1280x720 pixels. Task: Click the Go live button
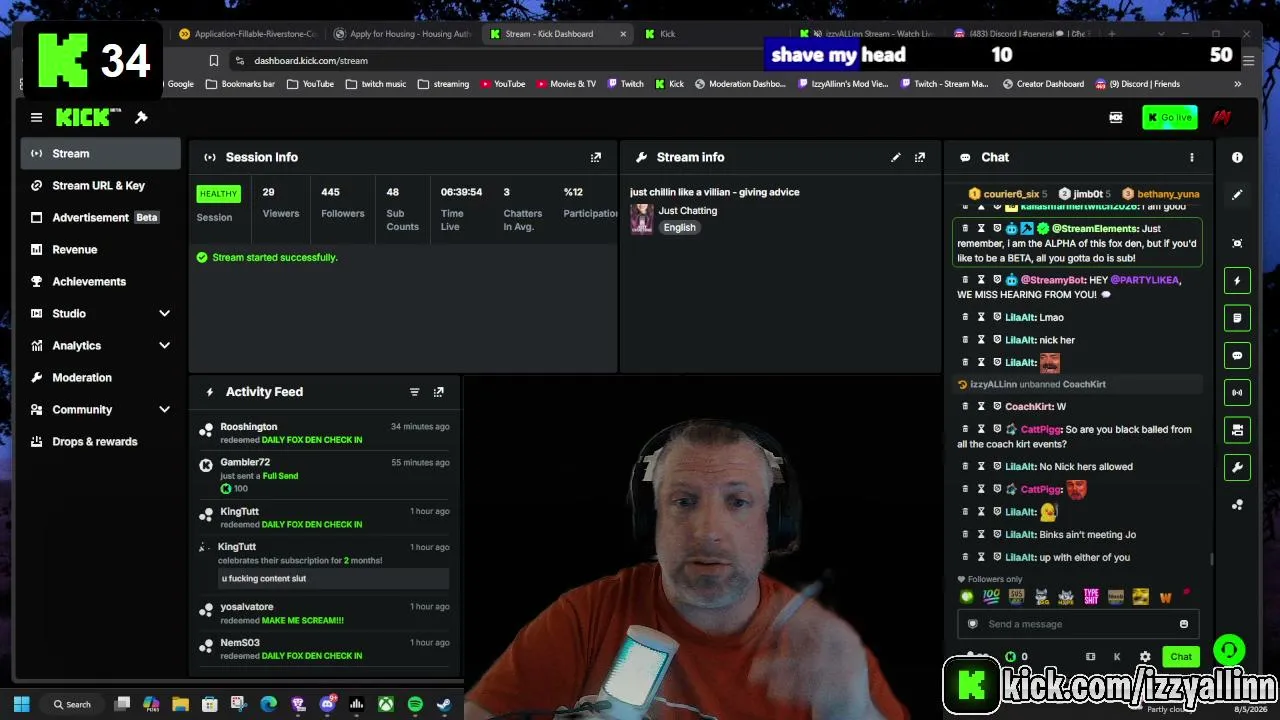[x=1169, y=118]
